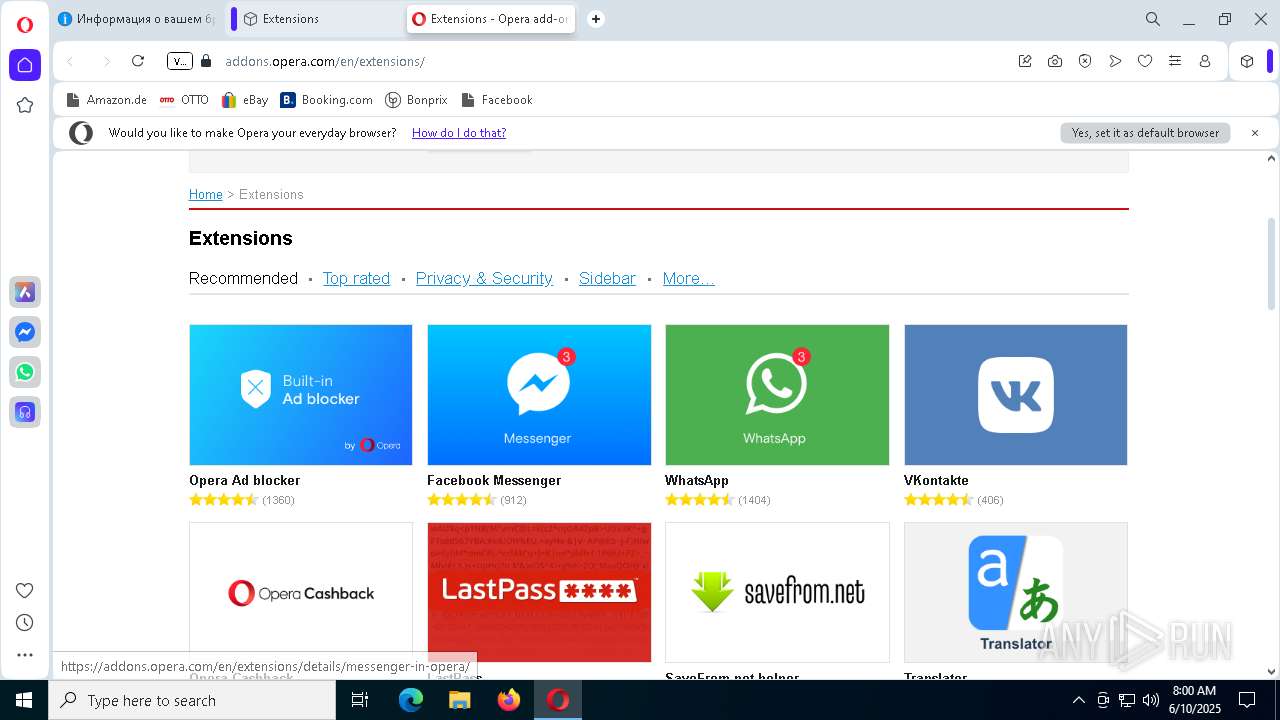The width and height of the screenshot is (1280, 720).
Task: Open Translator extension thumbnail
Action: (x=1016, y=592)
